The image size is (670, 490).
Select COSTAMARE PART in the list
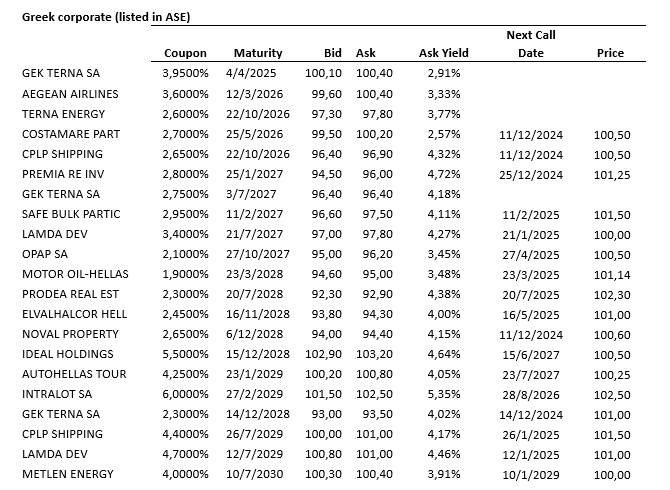[x=73, y=133]
